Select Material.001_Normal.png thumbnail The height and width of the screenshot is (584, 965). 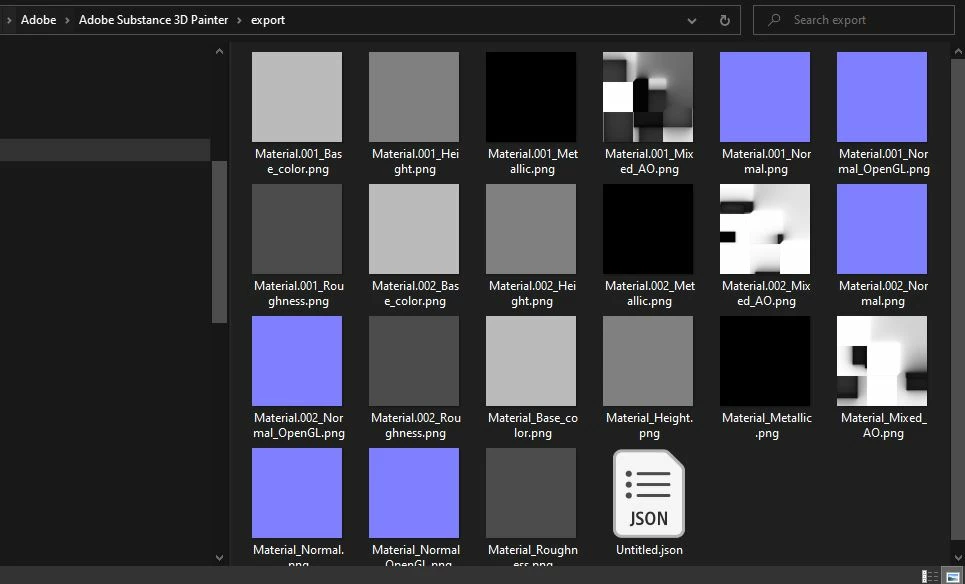tap(764, 97)
